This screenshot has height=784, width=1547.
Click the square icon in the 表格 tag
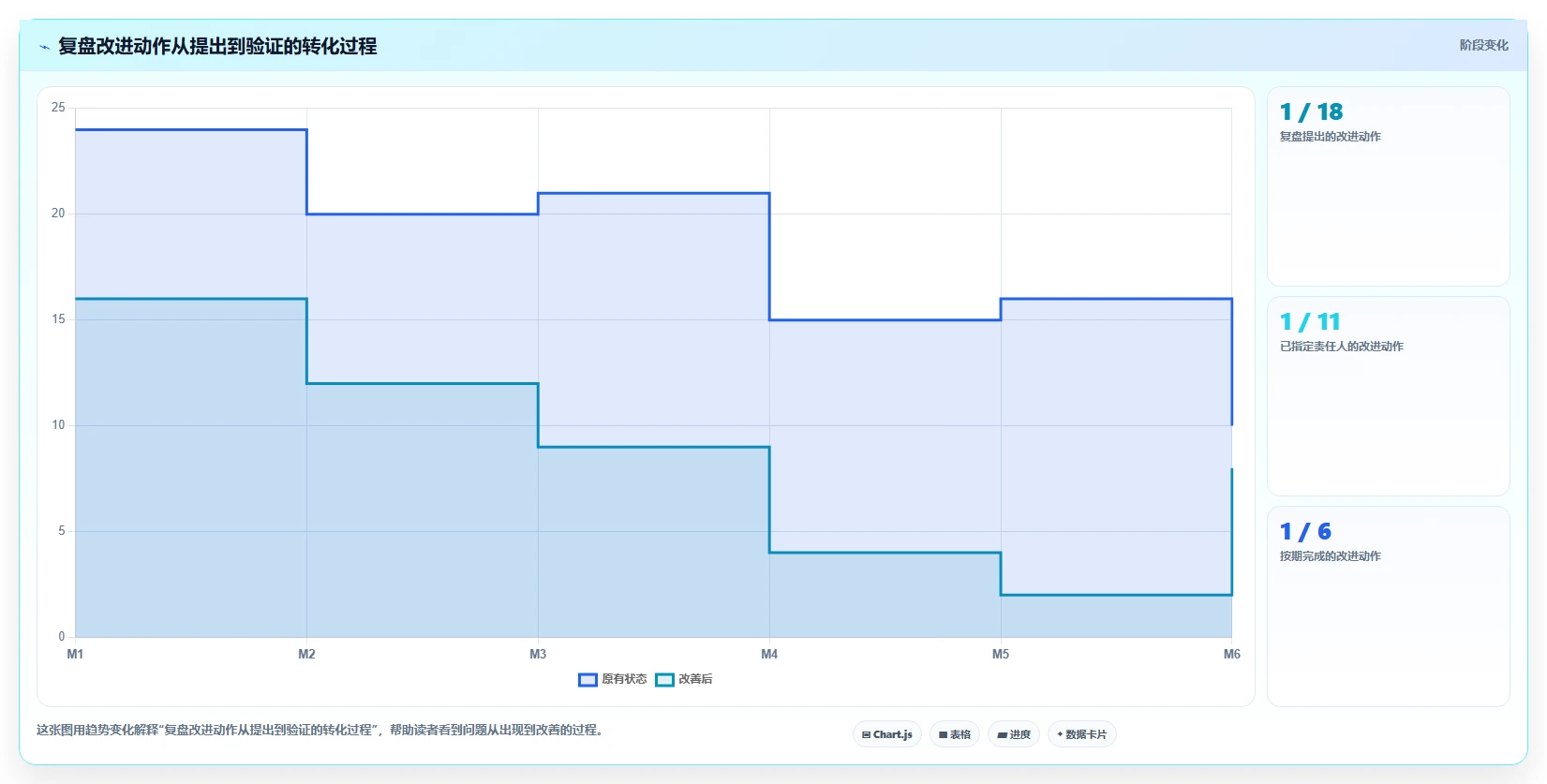943,735
